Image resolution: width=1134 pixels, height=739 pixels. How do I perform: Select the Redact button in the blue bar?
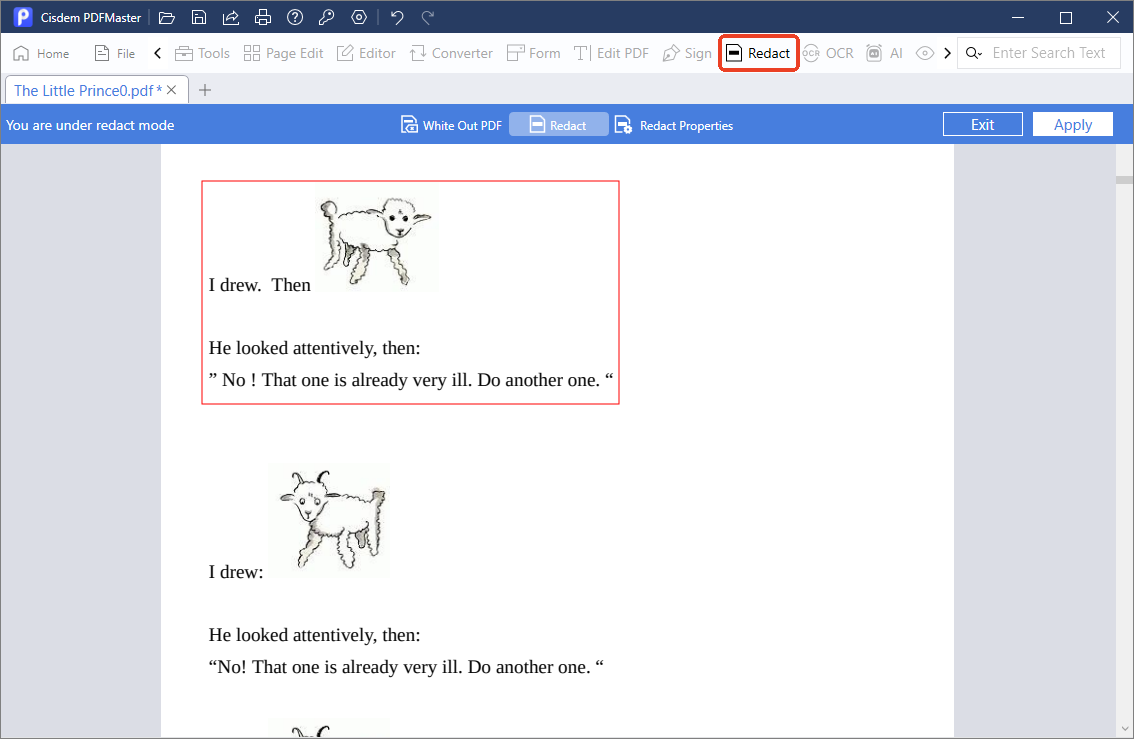click(558, 125)
